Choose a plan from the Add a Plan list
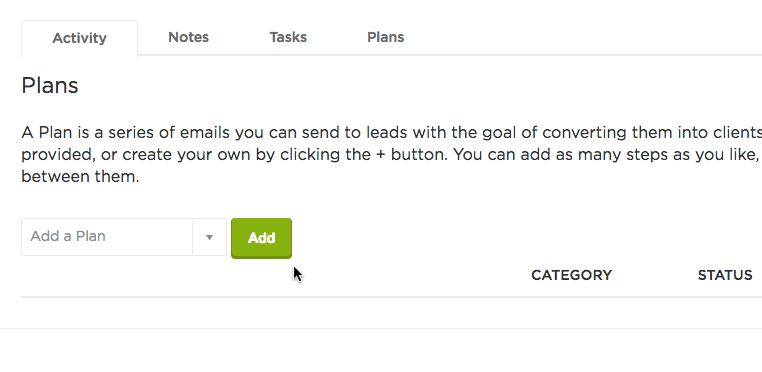762x372 pixels. 124,237
